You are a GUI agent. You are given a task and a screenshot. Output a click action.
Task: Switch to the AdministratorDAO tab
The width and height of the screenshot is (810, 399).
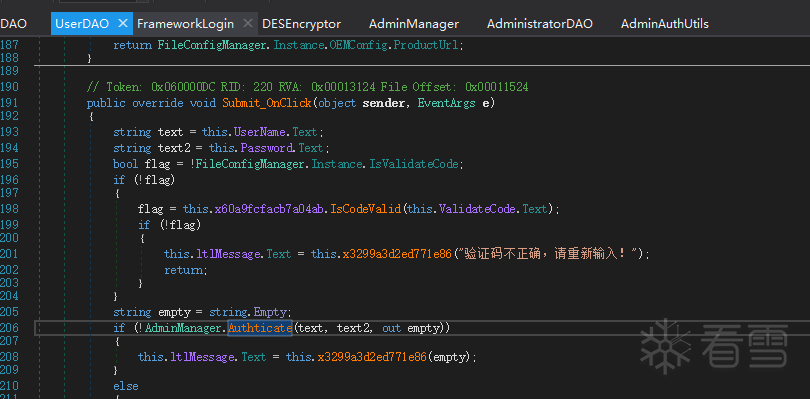[x=539, y=24]
